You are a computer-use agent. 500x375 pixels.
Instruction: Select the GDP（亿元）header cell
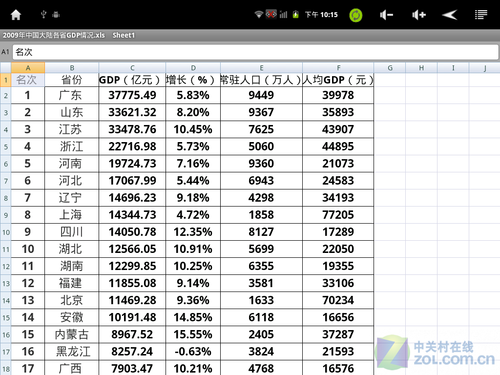[x=132, y=80]
